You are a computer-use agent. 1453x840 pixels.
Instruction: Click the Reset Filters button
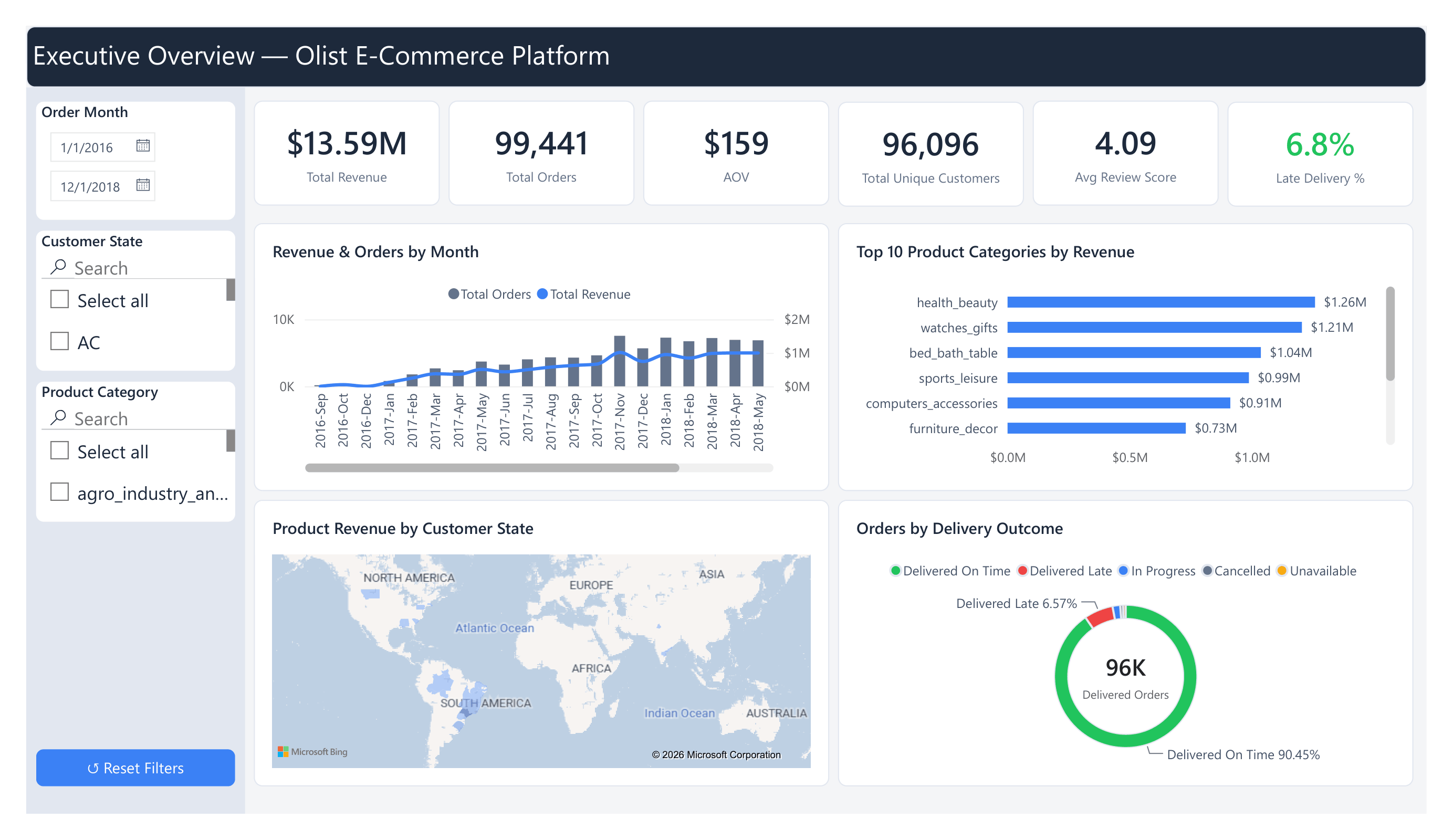point(135,768)
